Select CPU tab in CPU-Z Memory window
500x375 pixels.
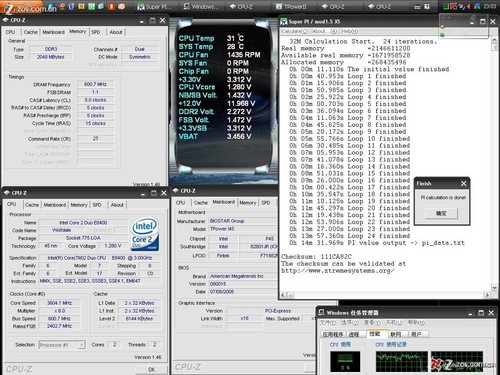(10, 32)
